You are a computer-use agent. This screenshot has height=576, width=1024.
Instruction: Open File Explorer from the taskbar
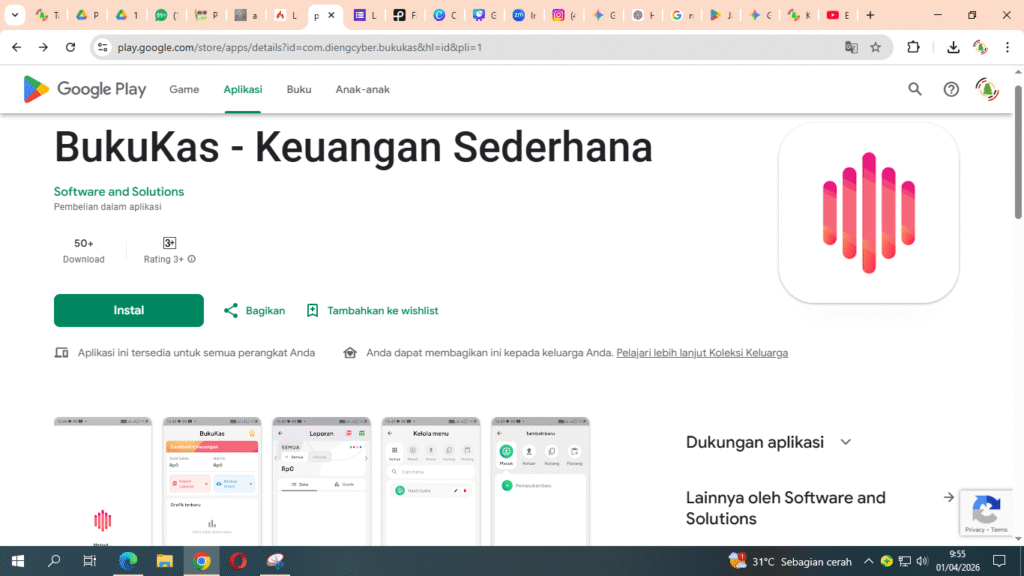click(164, 561)
